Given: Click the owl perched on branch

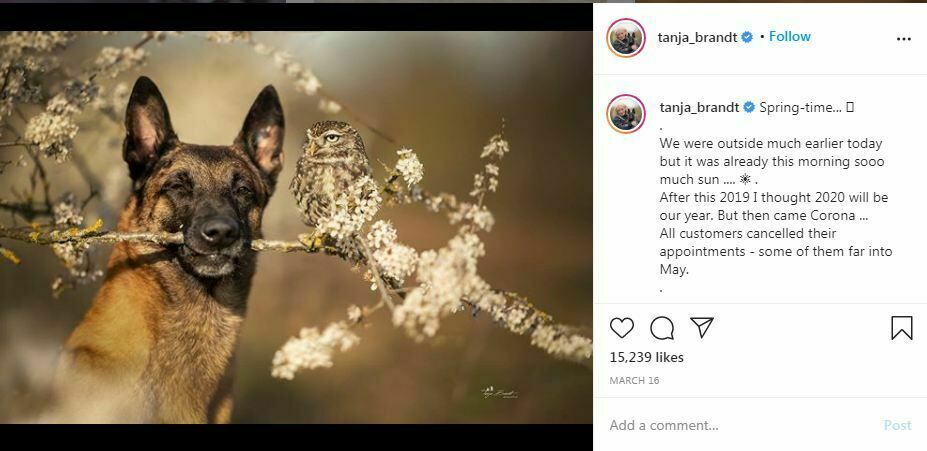Looking at the screenshot, I should pos(331,177).
